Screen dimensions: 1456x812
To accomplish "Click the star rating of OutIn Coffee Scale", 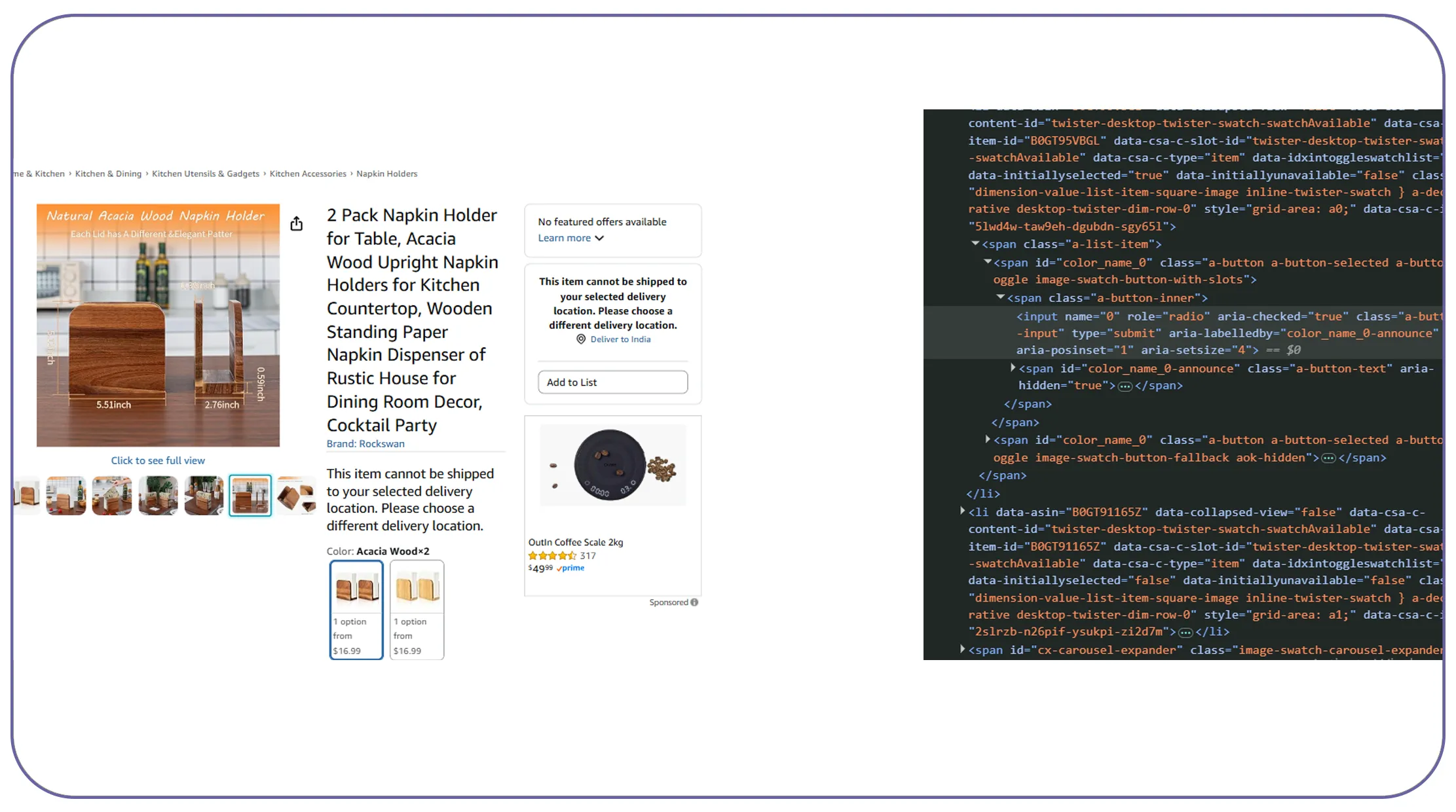I will [x=552, y=556].
